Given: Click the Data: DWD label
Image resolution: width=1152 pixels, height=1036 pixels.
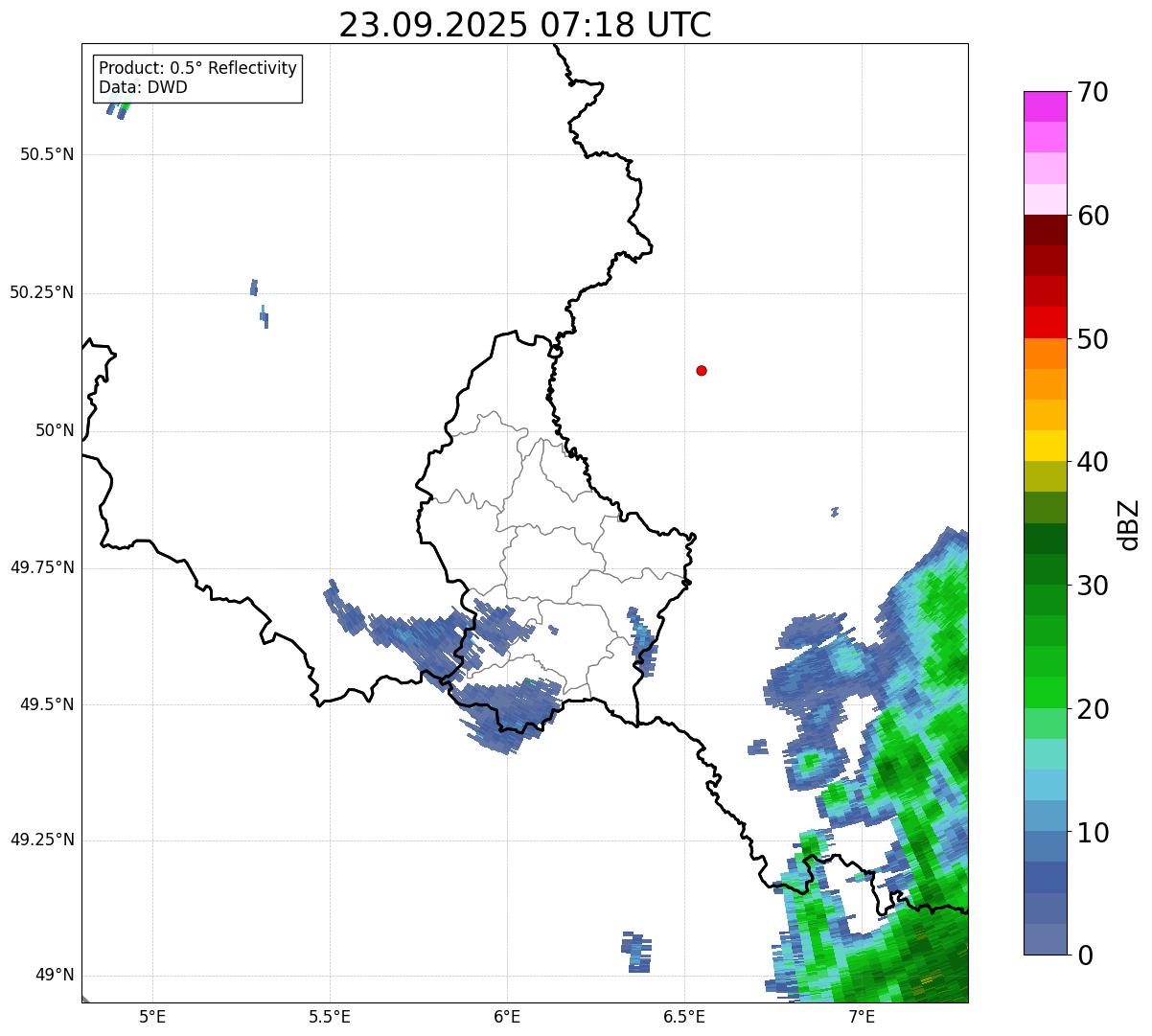Looking at the screenshot, I should tap(144, 87).
